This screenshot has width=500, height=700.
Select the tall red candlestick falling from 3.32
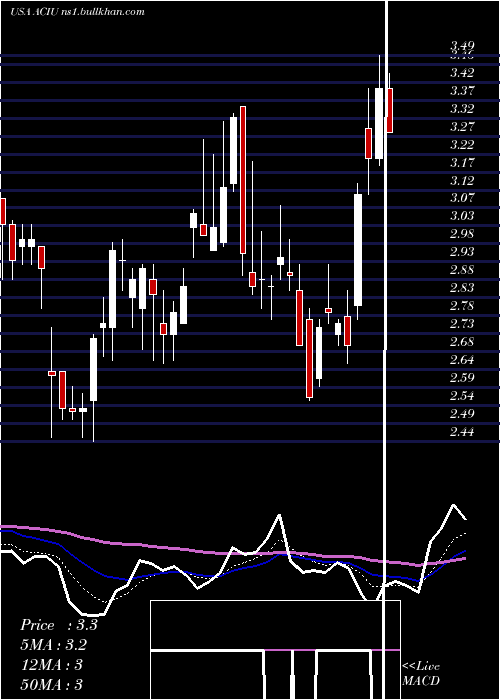(243, 180)
